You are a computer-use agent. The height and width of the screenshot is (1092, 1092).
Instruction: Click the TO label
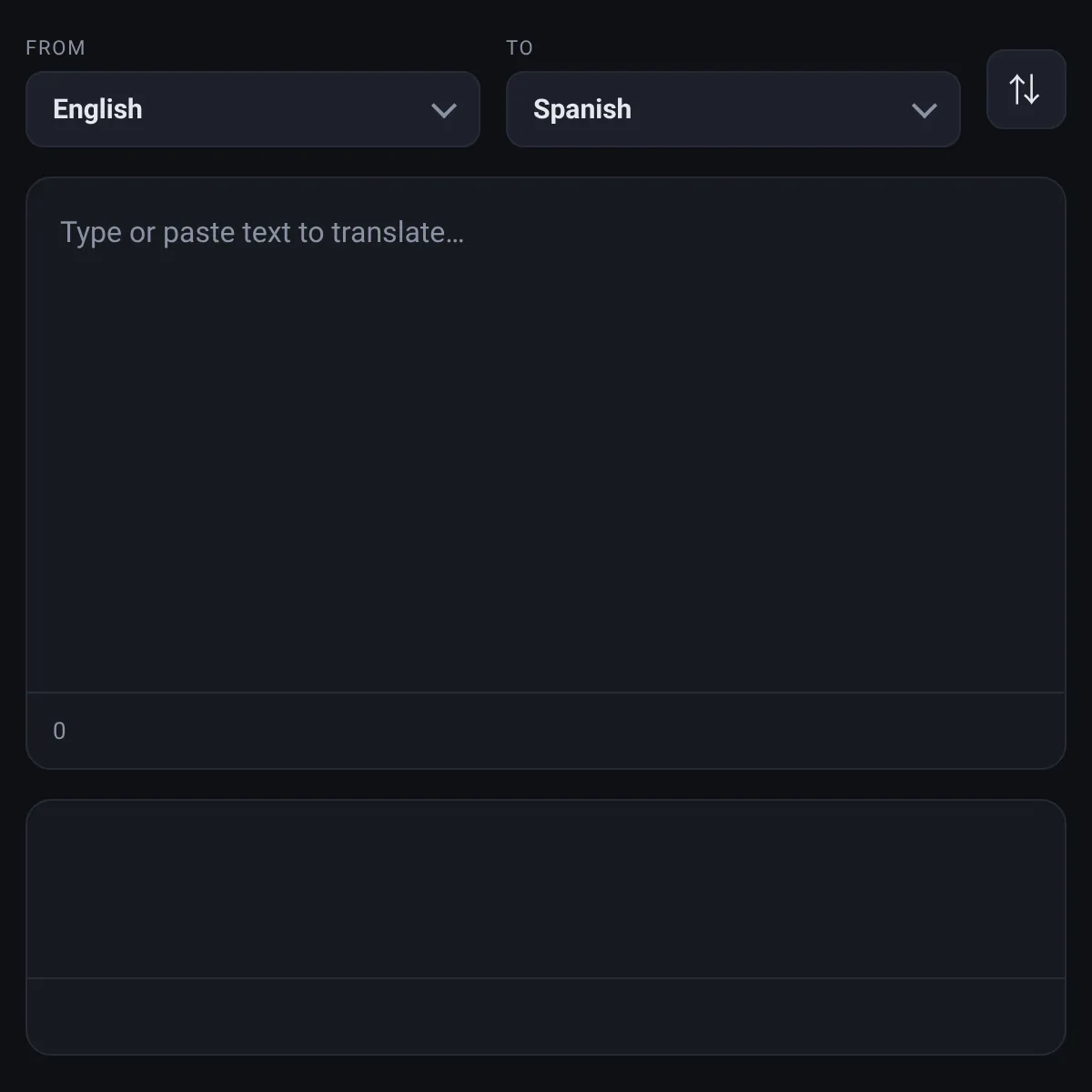[x=520, y=48]
